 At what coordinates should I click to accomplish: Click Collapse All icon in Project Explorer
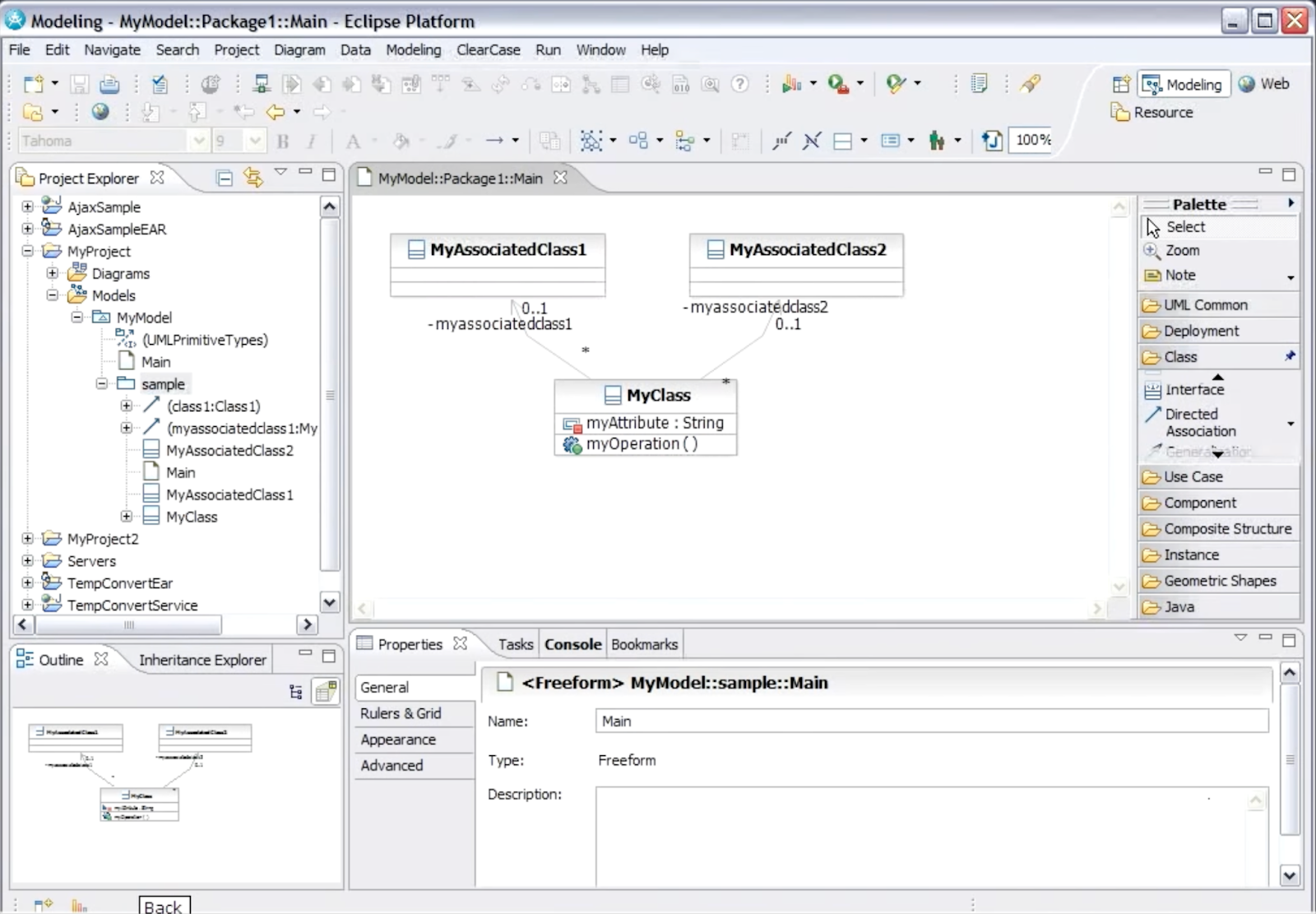click(224, 178)
